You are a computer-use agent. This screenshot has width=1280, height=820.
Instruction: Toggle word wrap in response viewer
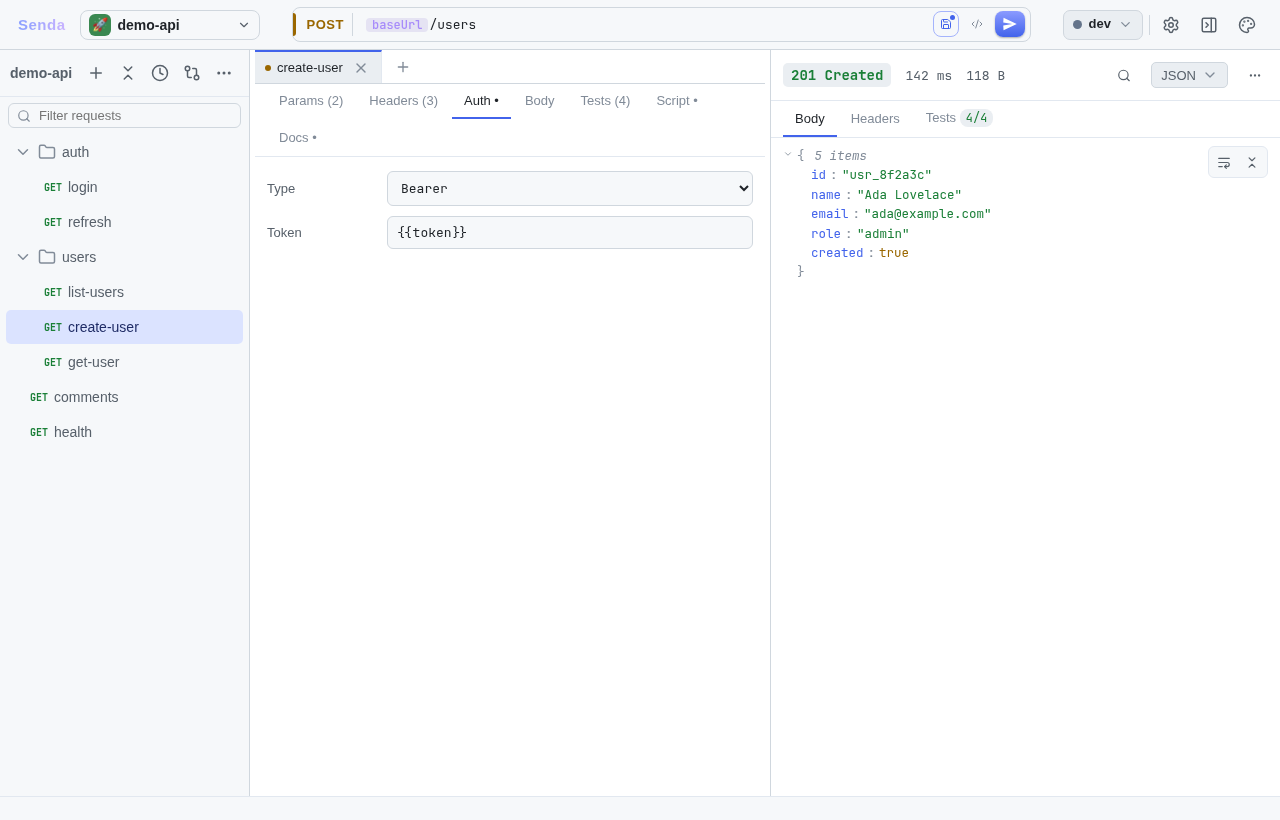click(x=1224, y=162)
